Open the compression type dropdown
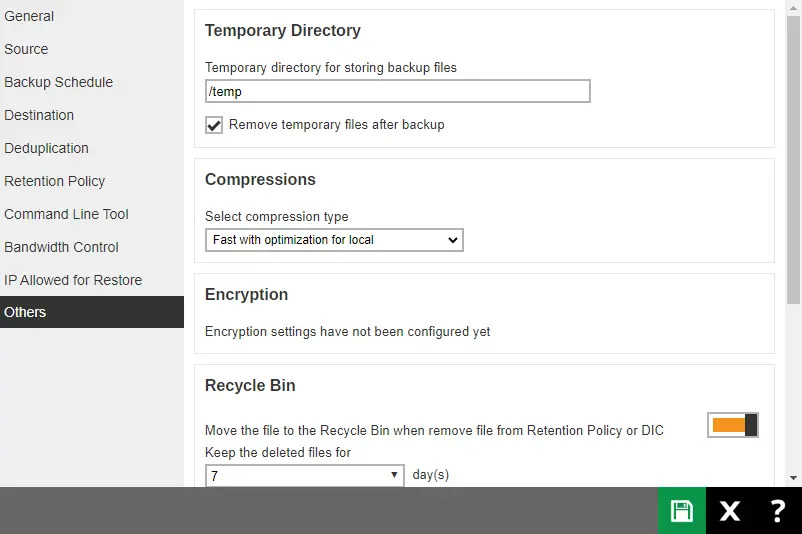Screen dimensions: 802x534 pos(334,240)
